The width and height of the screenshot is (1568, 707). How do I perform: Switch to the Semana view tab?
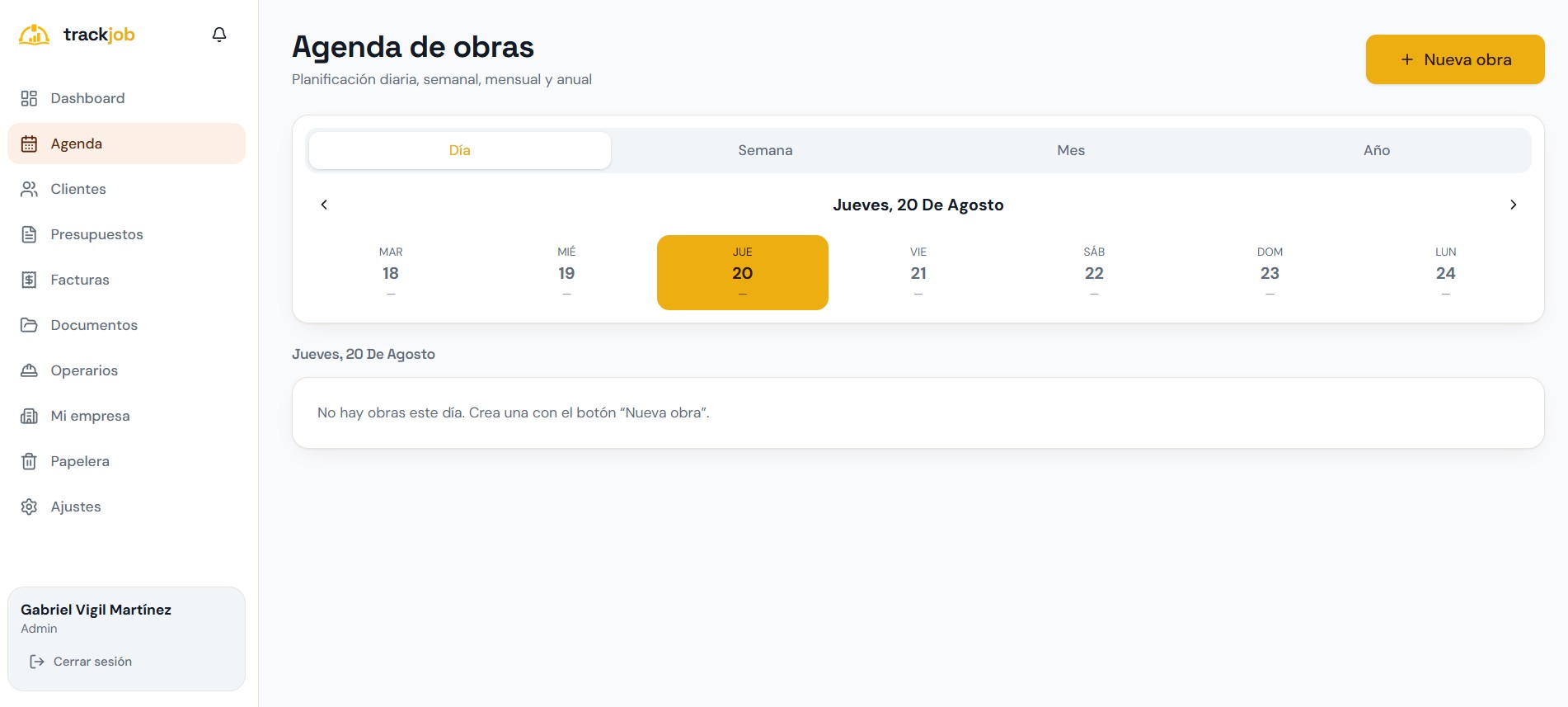tap(765, 150)
